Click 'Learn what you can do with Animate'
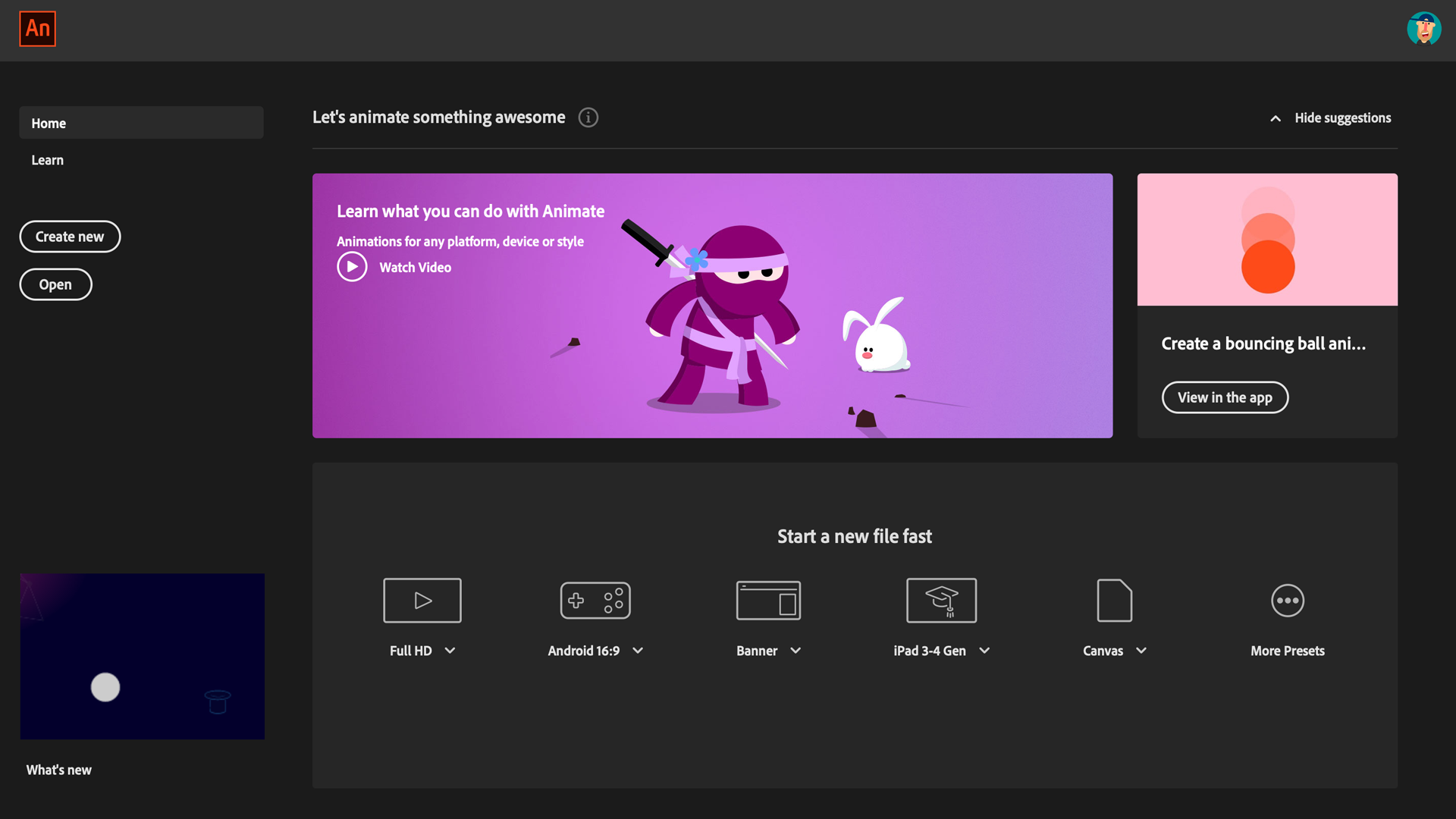Viewport: 1456px width, 819px height. coord(470,212)
